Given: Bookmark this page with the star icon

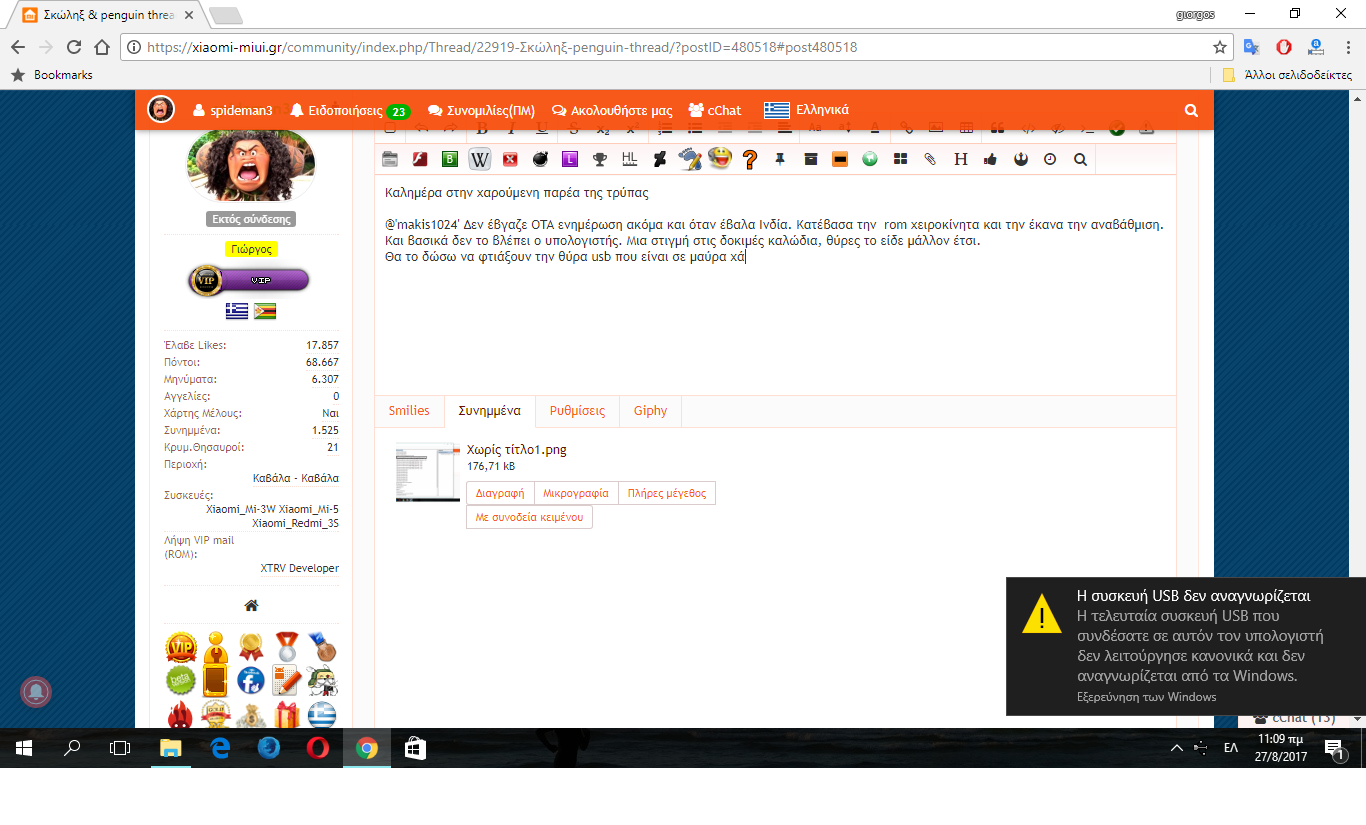Looking at the screenshot, I should [x=1220, y=47].
